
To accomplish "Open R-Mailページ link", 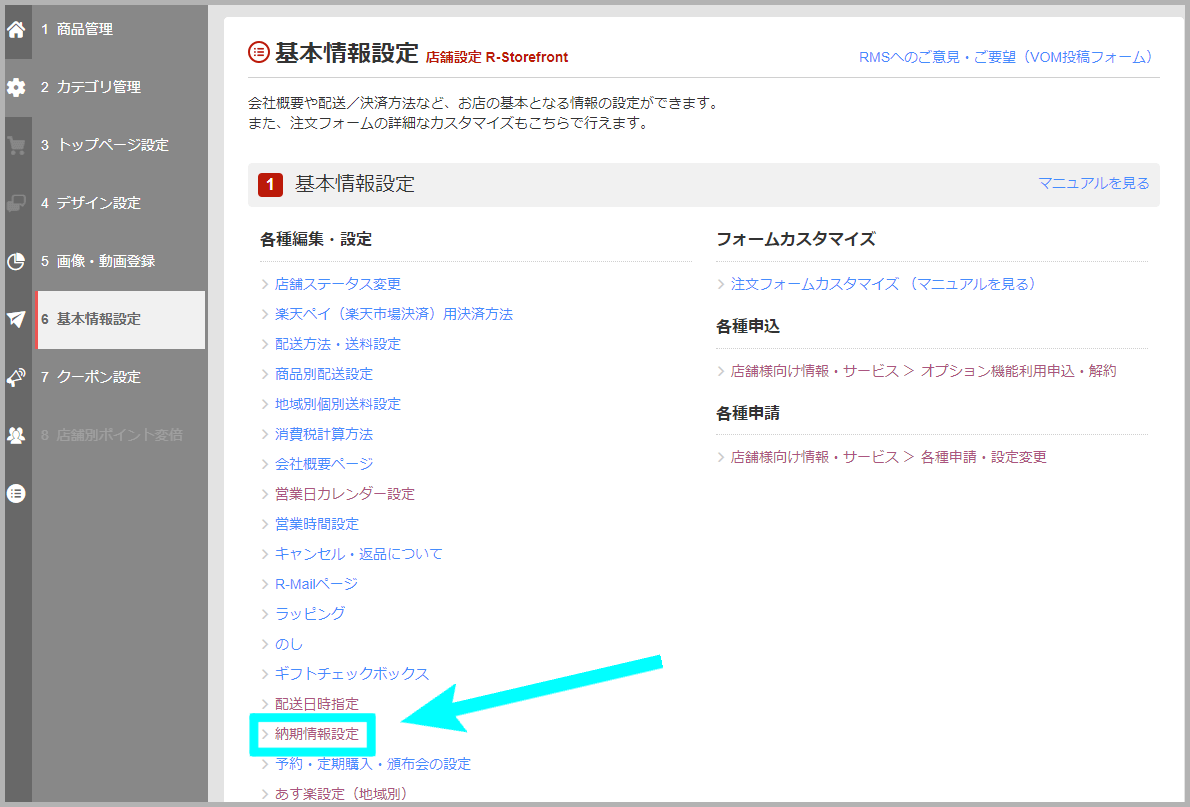I will [316, 584].
